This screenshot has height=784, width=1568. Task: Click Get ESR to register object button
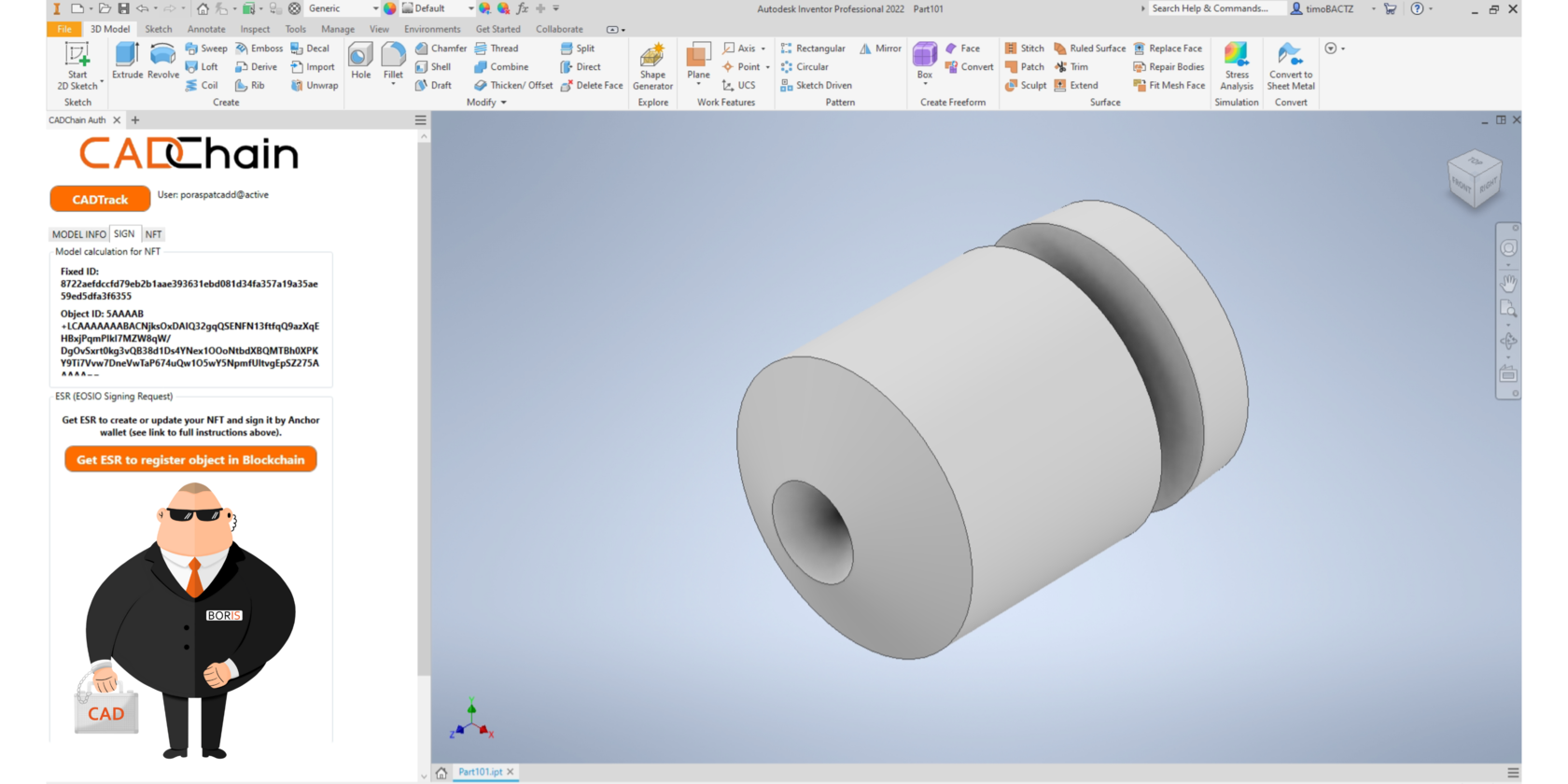(190, 459)
